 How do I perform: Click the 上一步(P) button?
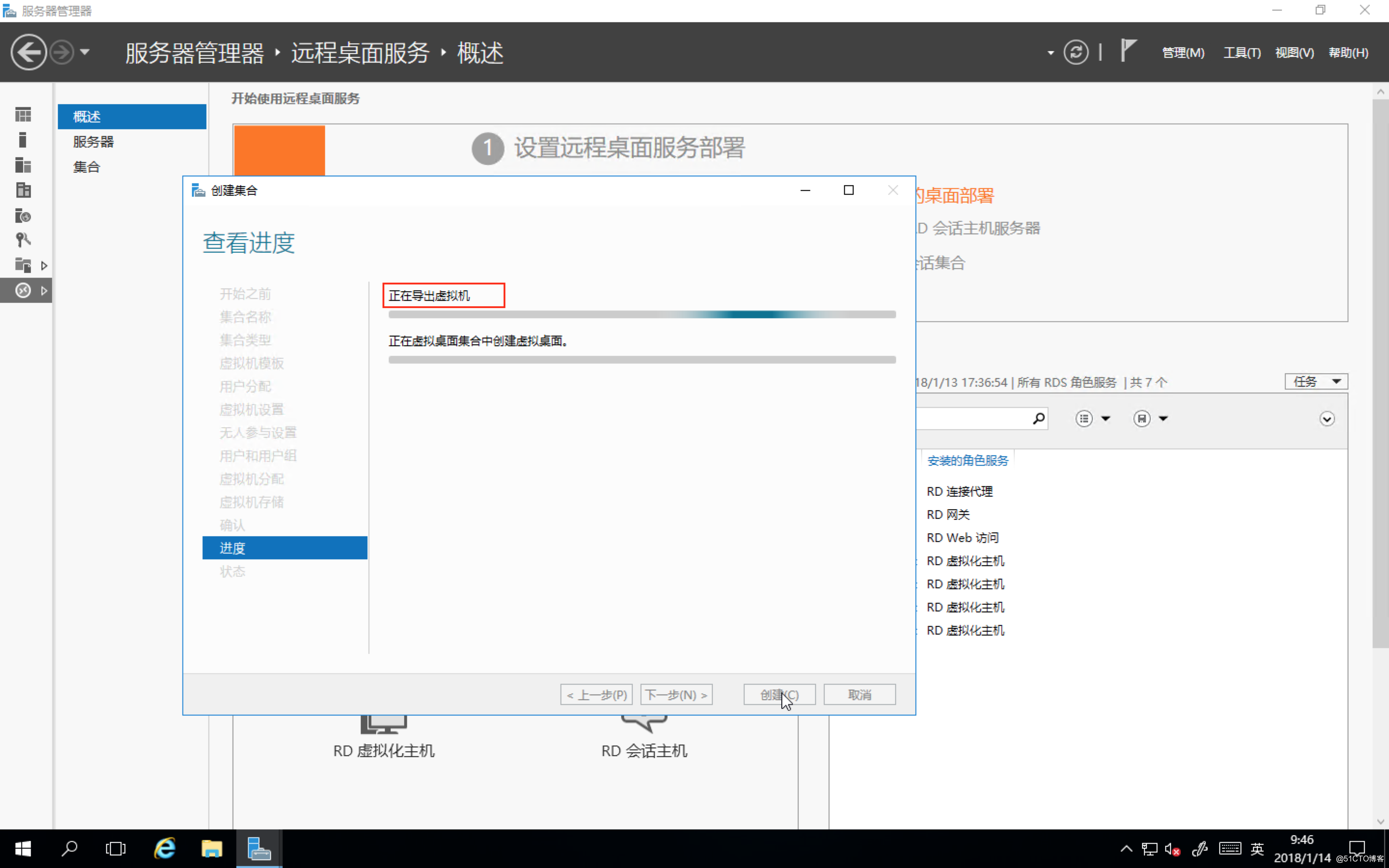[x=596, y=694]
